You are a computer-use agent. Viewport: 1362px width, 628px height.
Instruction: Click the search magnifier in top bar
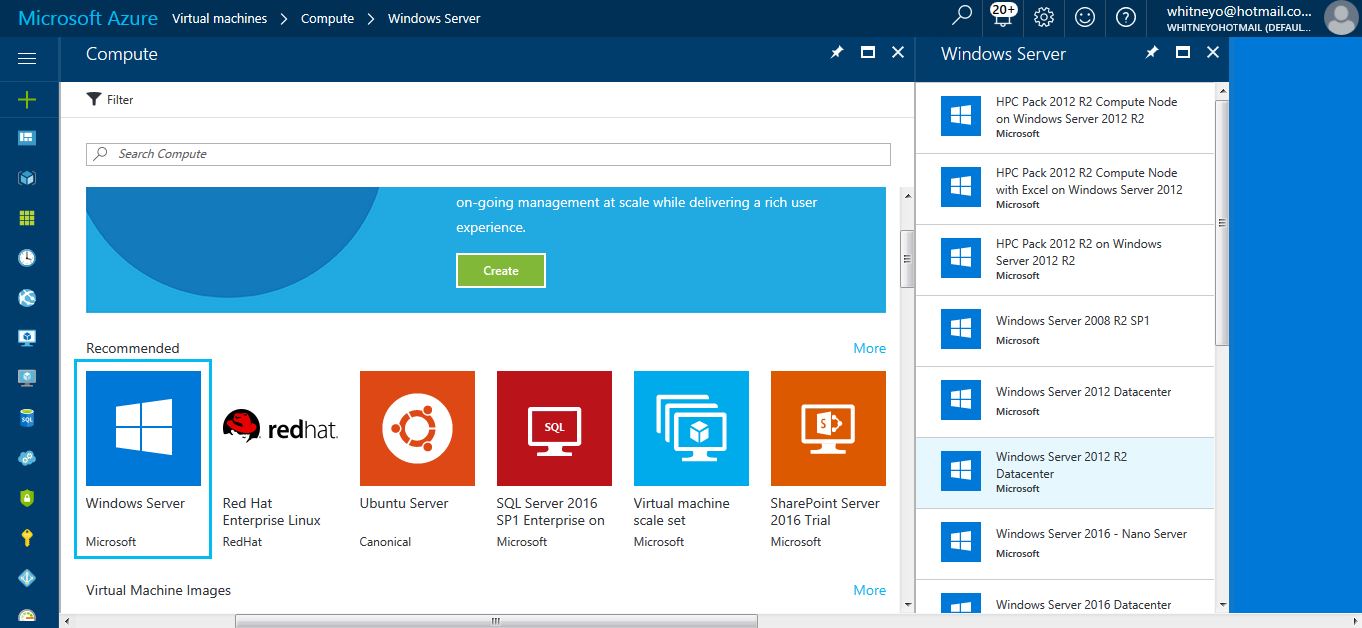tap(962, 17)
